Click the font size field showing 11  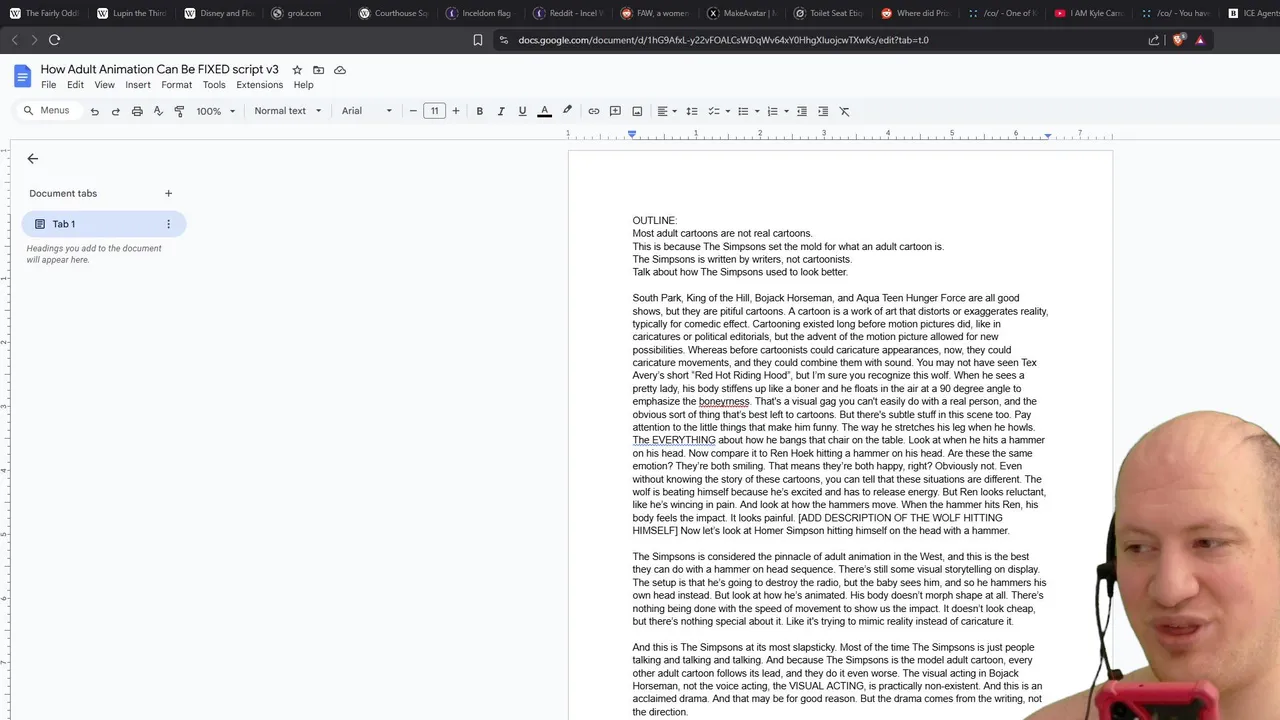click(434, 111)
